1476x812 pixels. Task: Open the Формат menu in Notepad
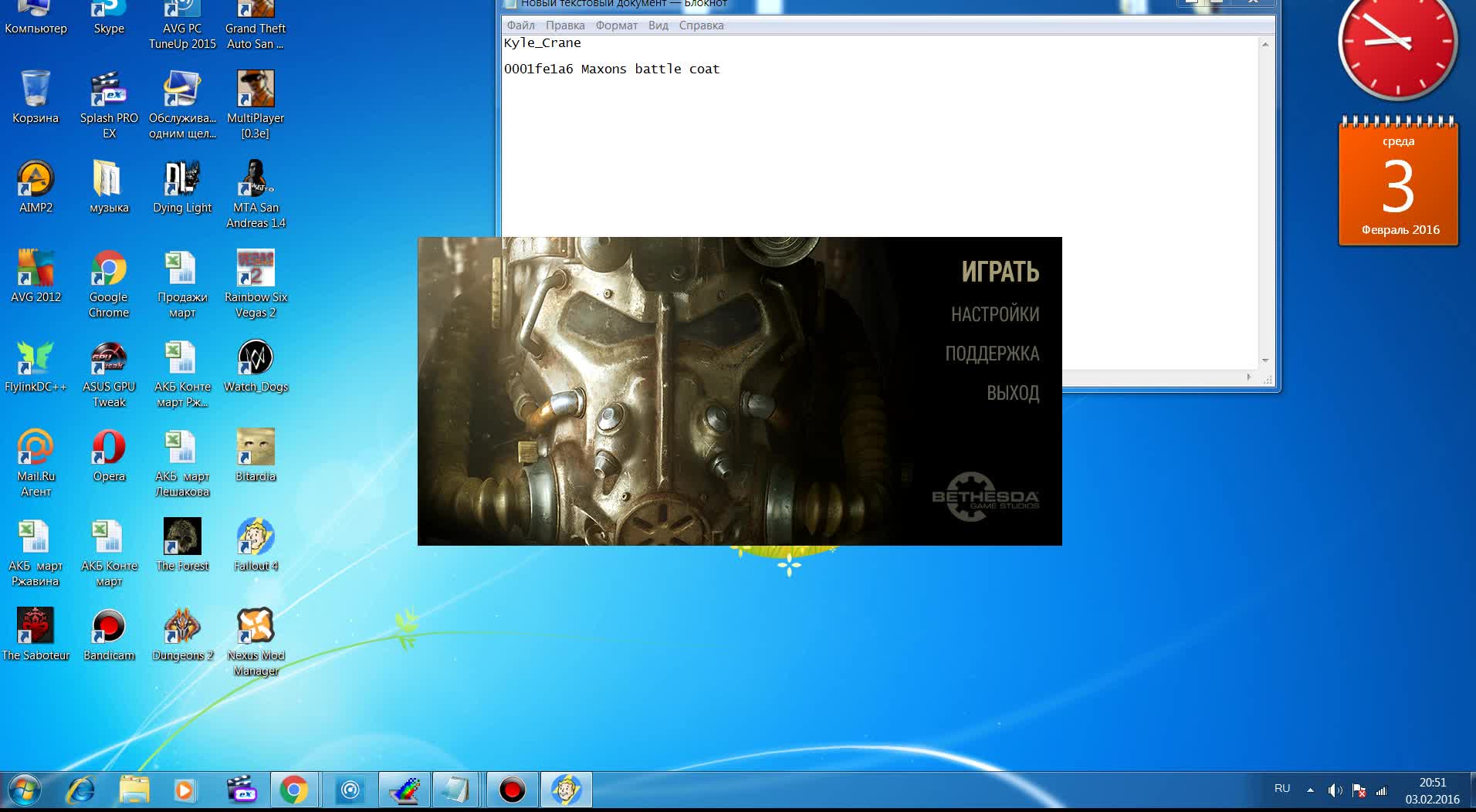pos(616,25)
